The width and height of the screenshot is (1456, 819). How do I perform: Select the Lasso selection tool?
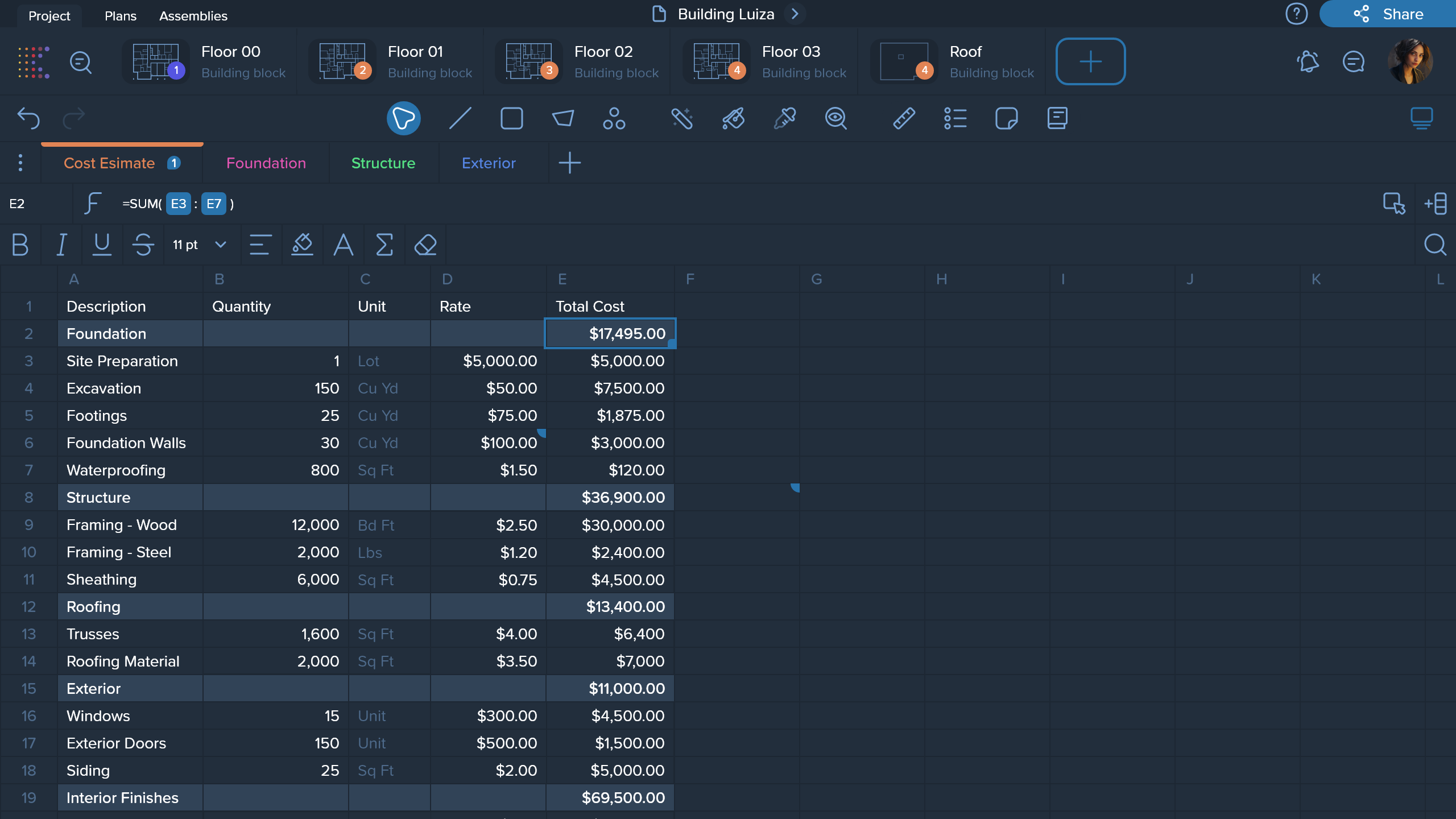click(403, 118)
